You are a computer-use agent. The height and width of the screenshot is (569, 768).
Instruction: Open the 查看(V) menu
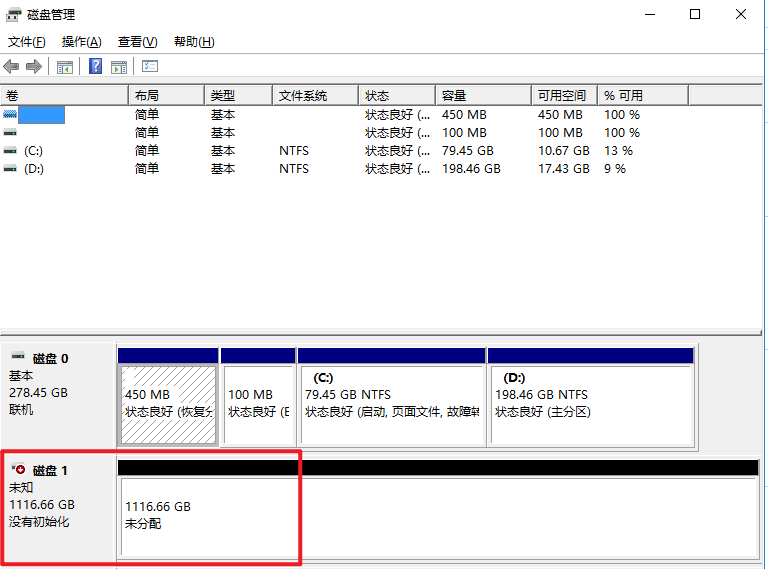[x=137, y=42]
